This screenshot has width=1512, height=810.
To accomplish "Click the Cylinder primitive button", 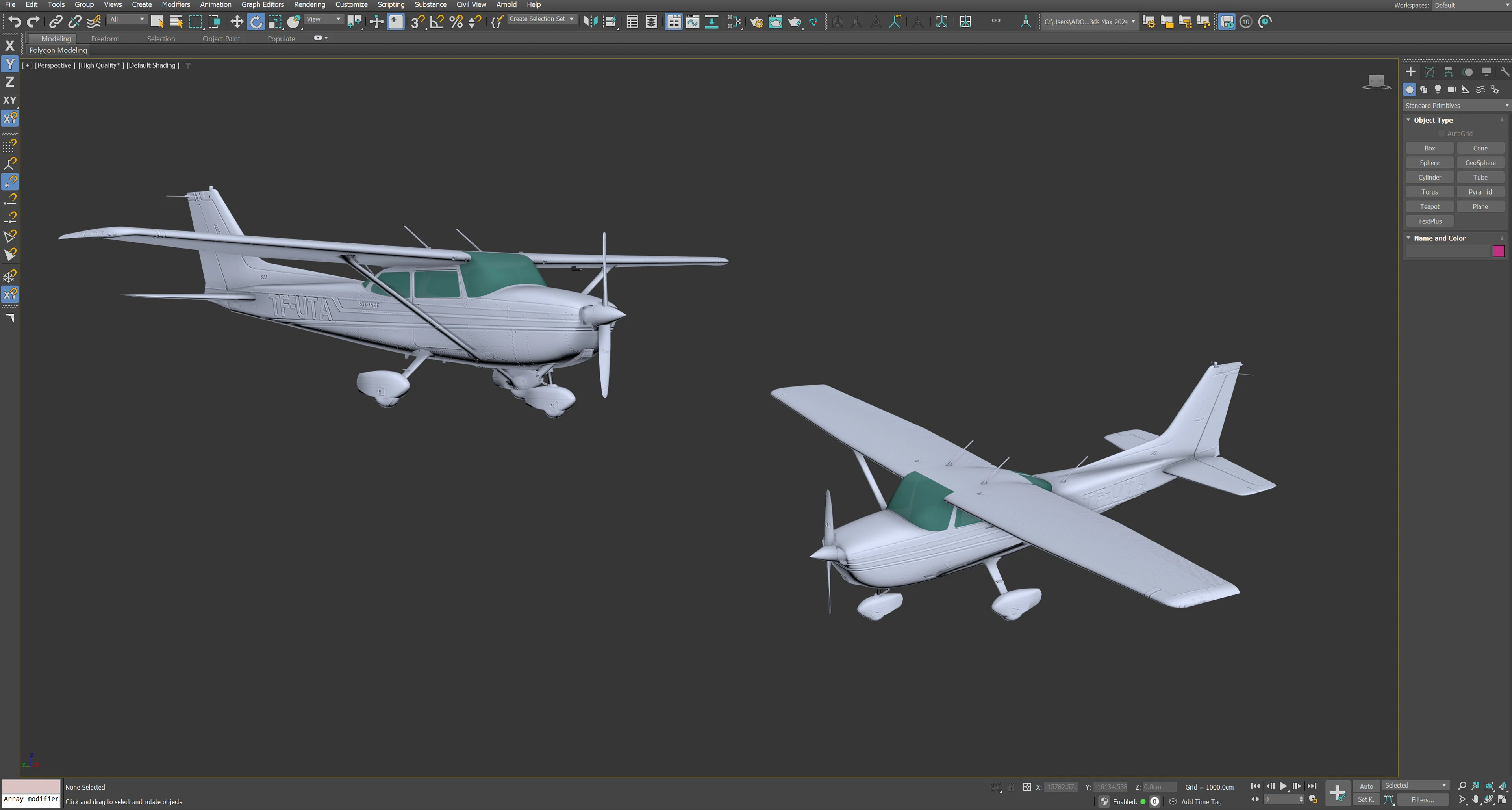I will click(1429, 177).
